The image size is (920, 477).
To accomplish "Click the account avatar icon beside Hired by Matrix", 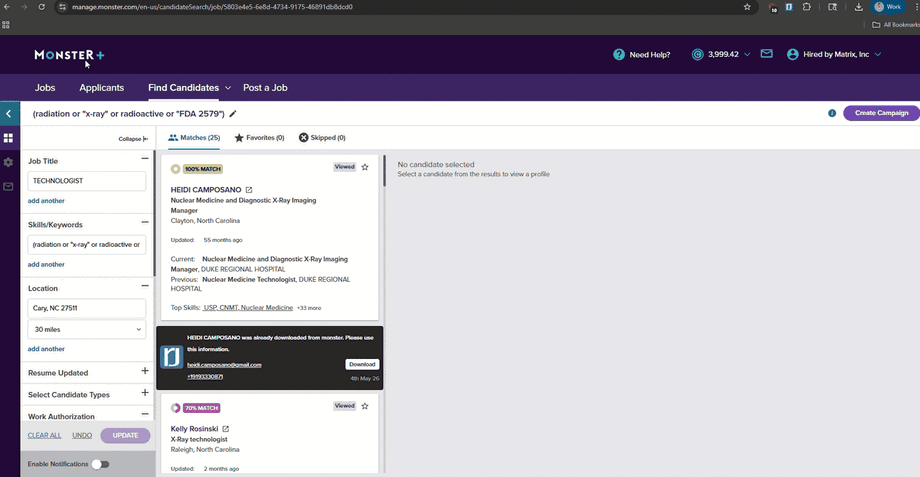I will (x=792, y=55).
